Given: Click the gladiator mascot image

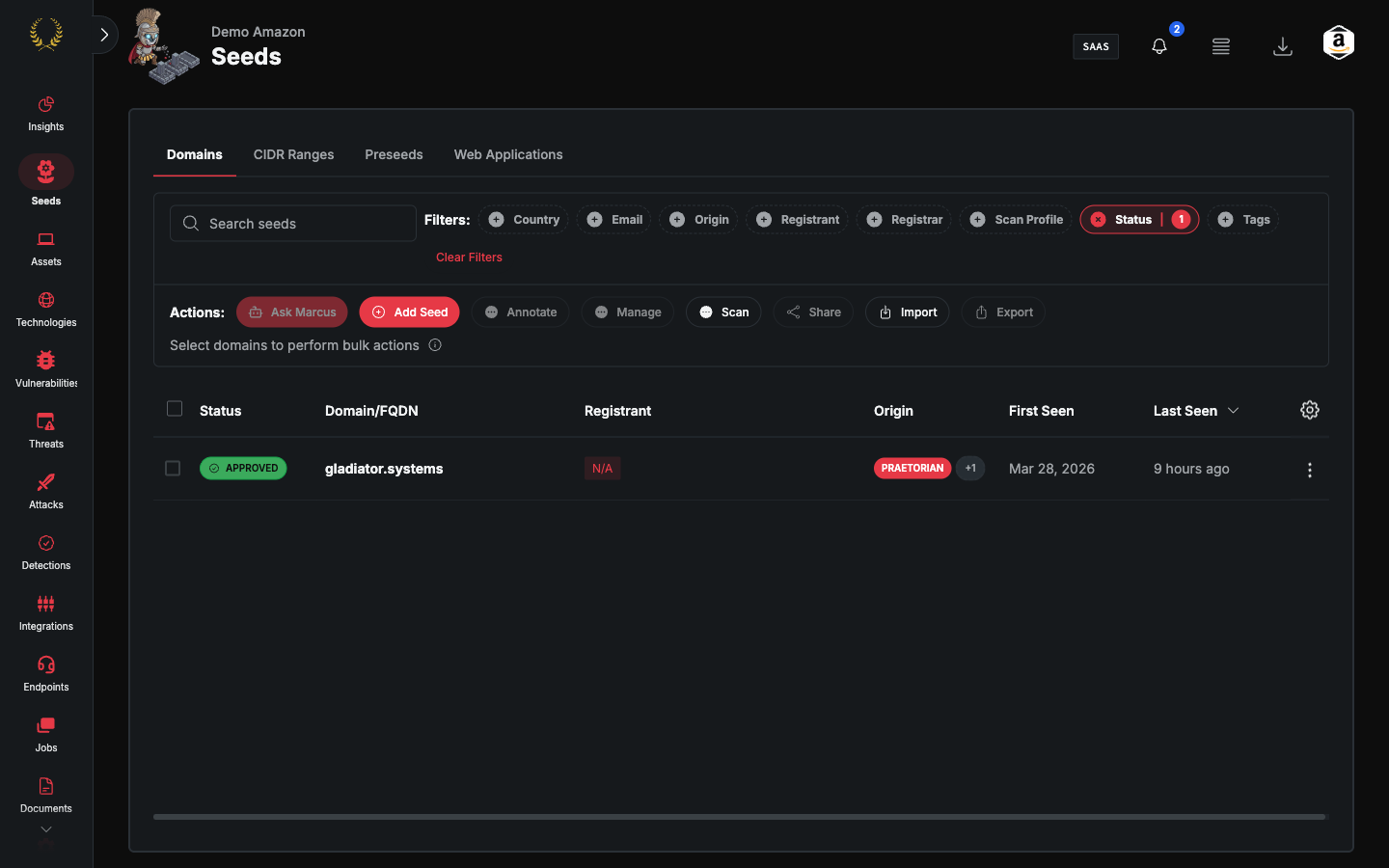Looking at the screenshot, I should 162,46.
